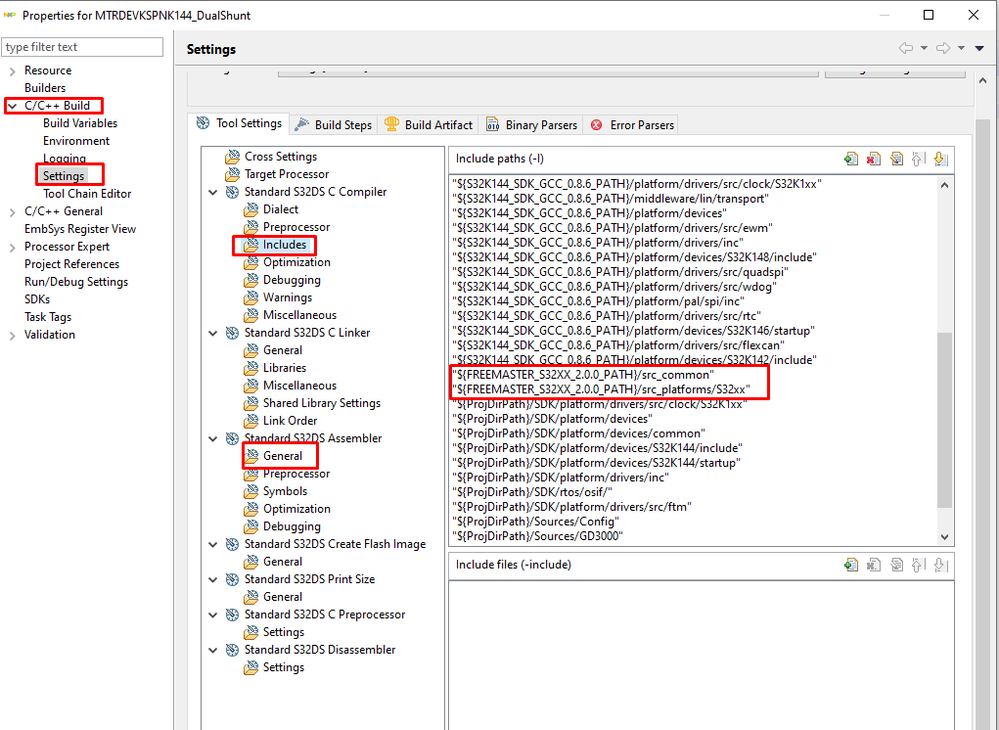The height and width of the screenshot is (730, 999).
Task: Select the FREEMASTER src_platforms/S32xx path
Action: (x=601, y=389)
